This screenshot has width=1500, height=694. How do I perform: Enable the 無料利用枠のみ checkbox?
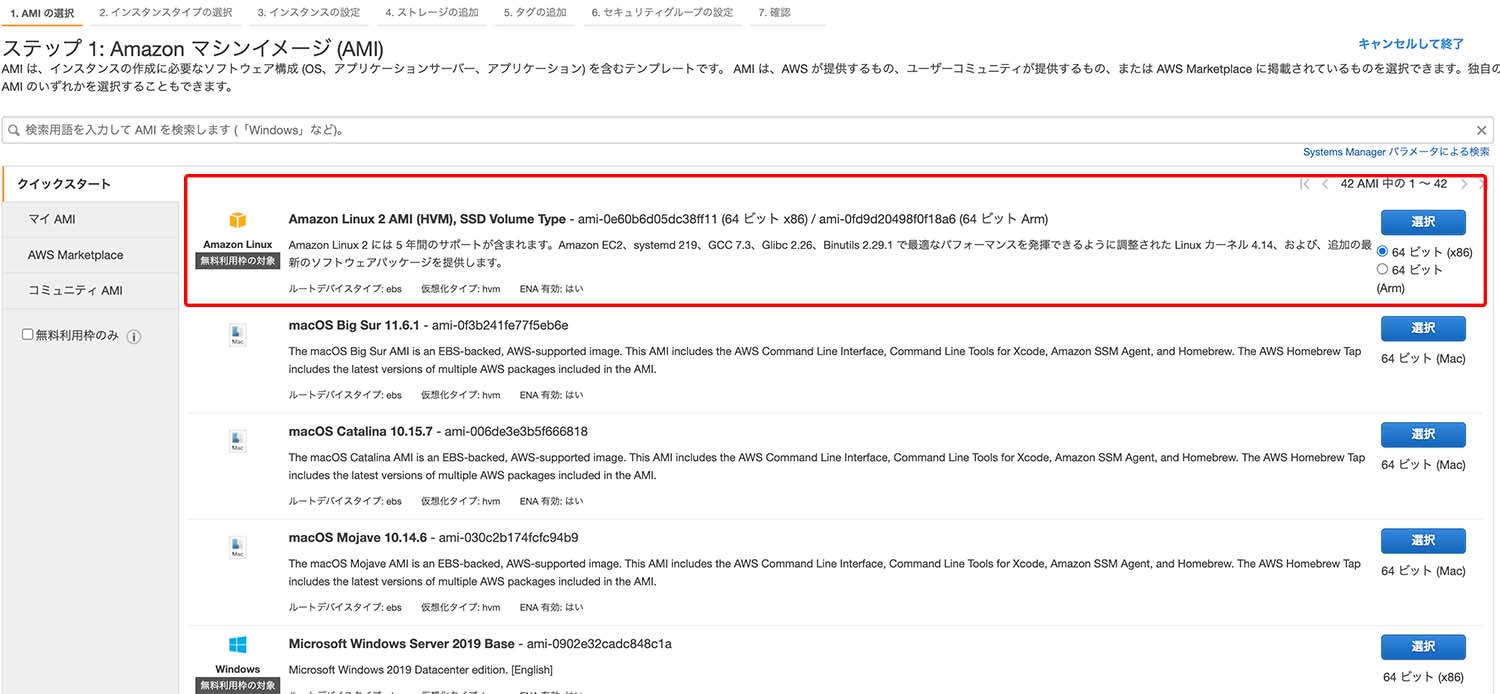point(28,335)
